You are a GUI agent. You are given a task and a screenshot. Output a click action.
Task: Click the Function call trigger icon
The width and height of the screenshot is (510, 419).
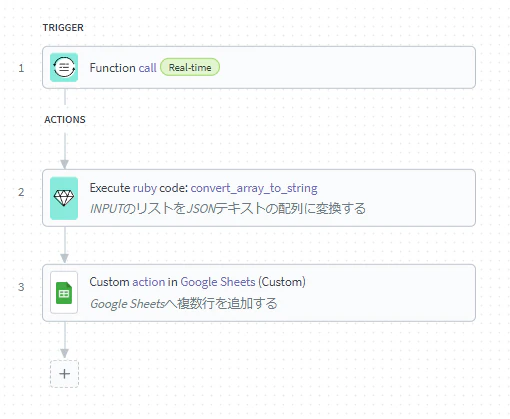click(64, 67)
